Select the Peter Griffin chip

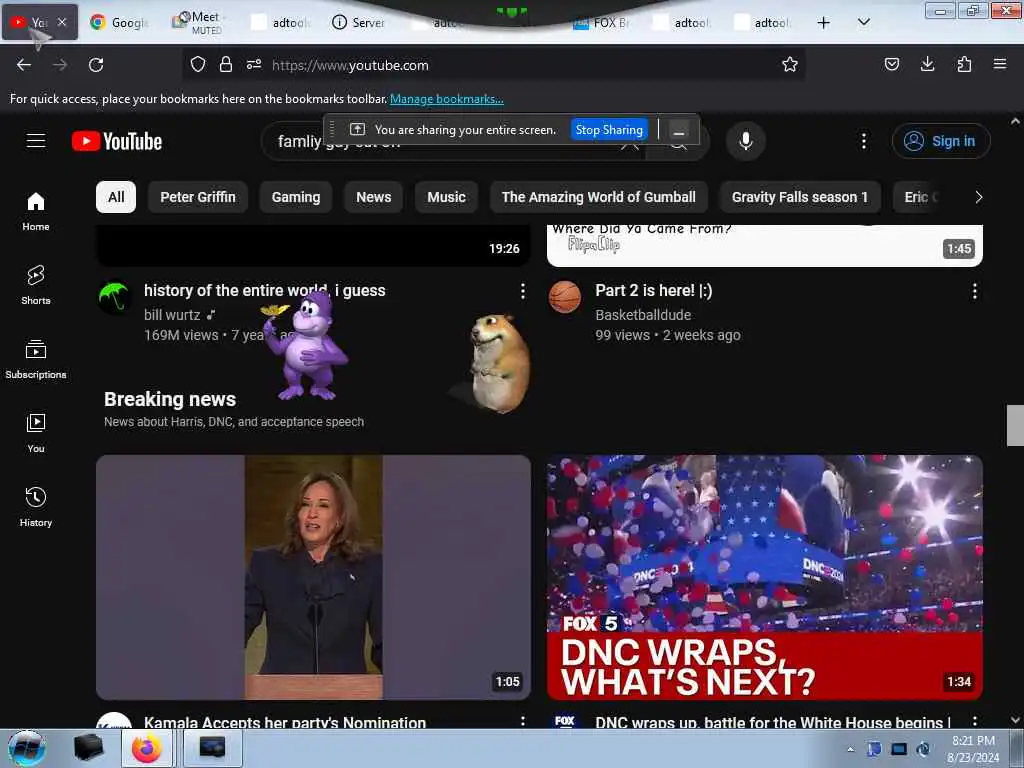(198, 197)
